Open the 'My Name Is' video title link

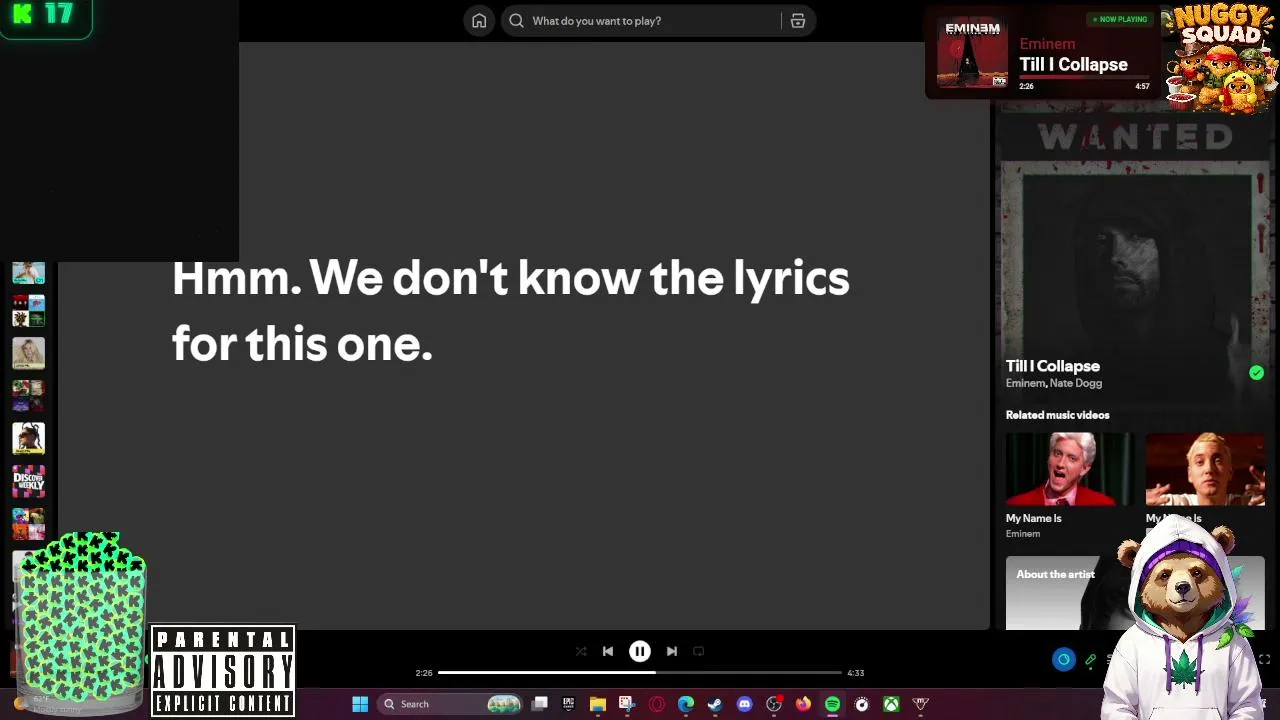(x=1034, y=518)
